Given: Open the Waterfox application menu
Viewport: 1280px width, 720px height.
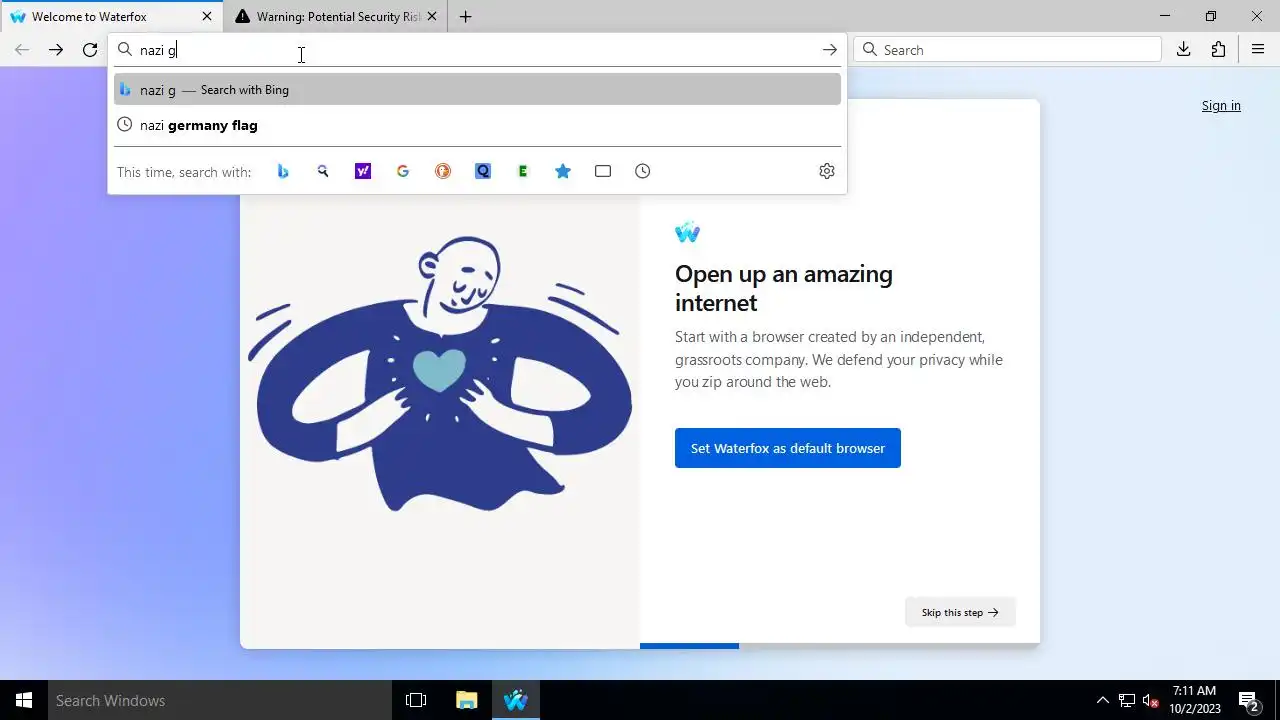Looking at the screenshot, I should tap(1258, 50).
